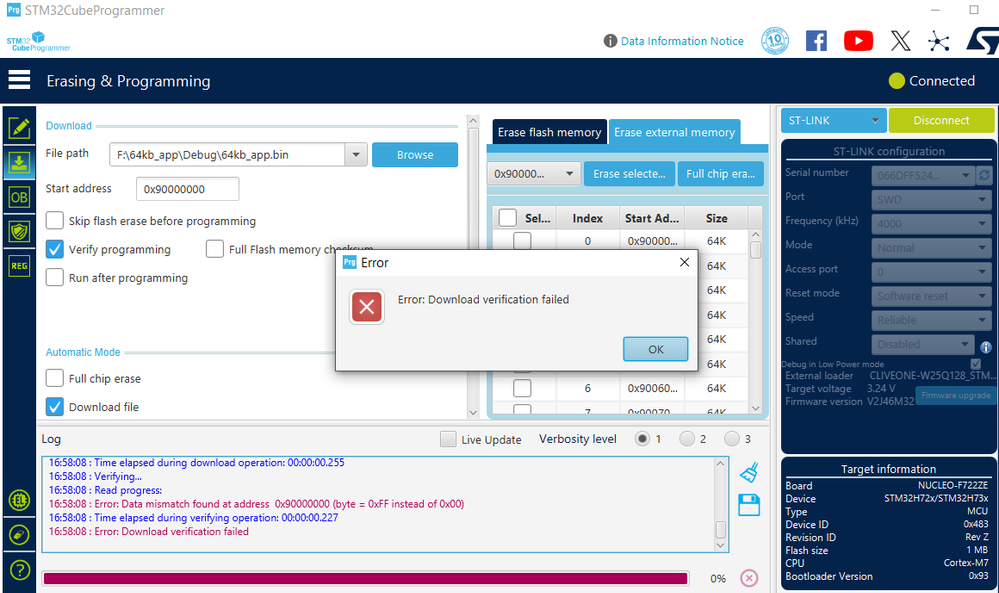Switch to Erase flash memory tab
The width and height of the screenshot is (999, 593).
point(549,132)
